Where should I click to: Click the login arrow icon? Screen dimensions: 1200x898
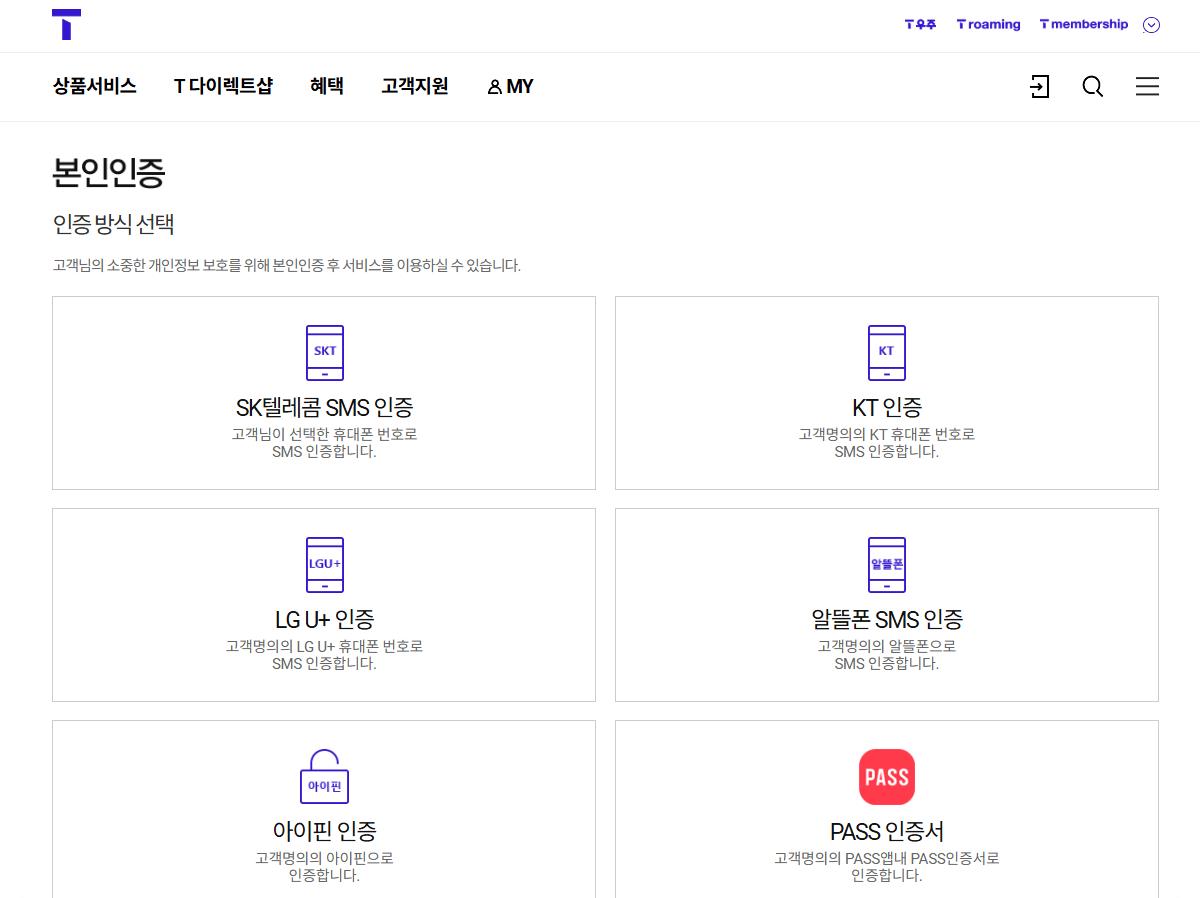(1040, 87)
